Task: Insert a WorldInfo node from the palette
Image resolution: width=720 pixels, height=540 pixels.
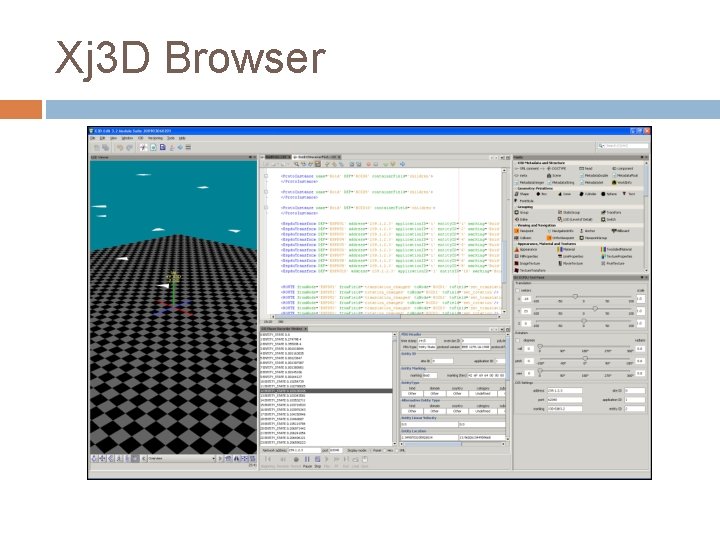Action: tap(622, 182)
